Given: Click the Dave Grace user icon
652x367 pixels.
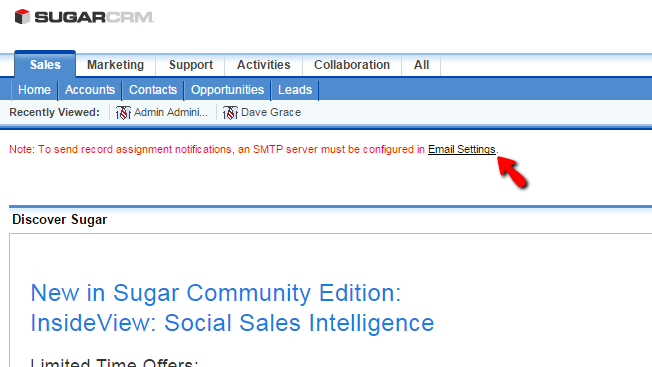Looking at the screenshot, I should [x=230, y=113].
